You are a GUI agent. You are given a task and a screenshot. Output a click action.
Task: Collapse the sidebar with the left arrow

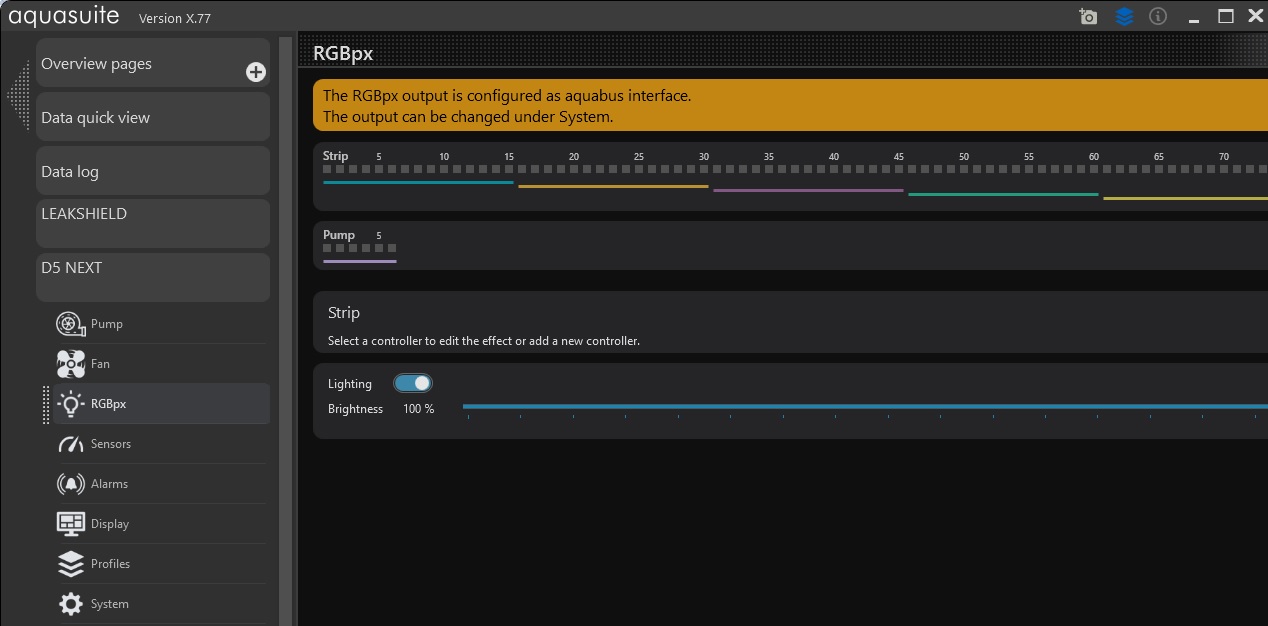(18, 95)
